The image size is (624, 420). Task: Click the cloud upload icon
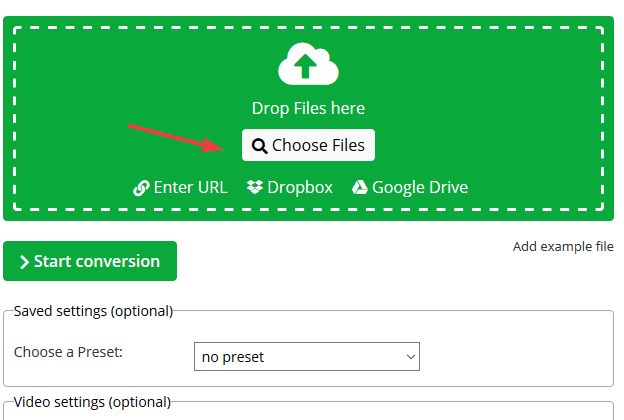(308, 64)
